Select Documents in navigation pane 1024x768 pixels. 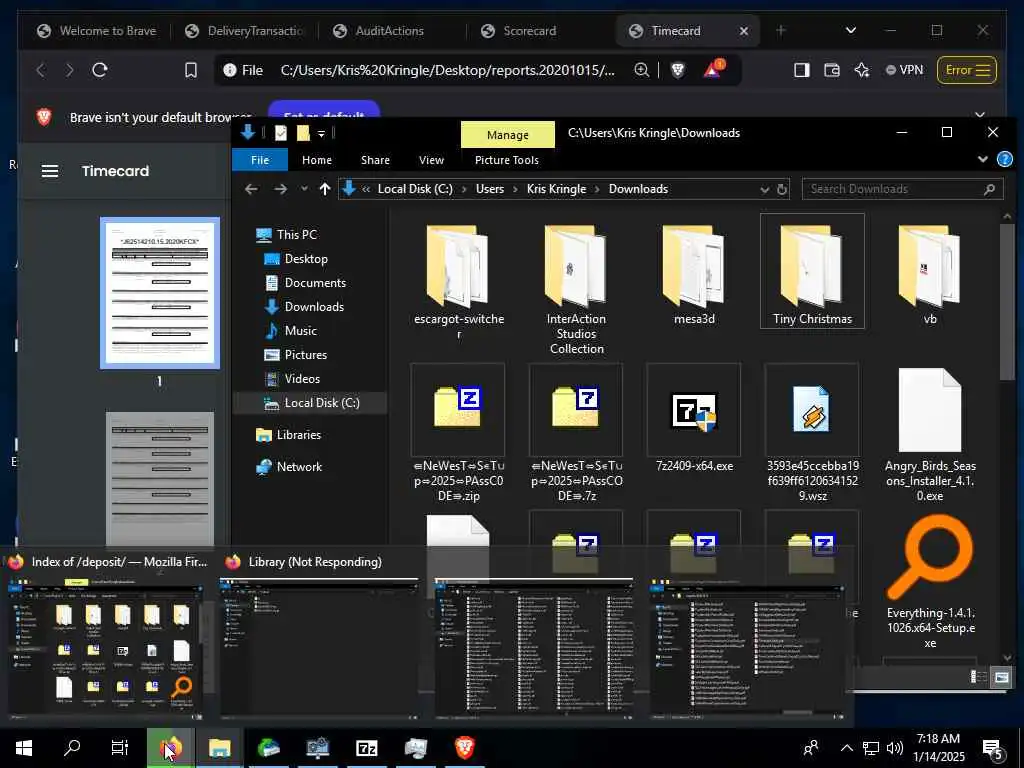314,283
